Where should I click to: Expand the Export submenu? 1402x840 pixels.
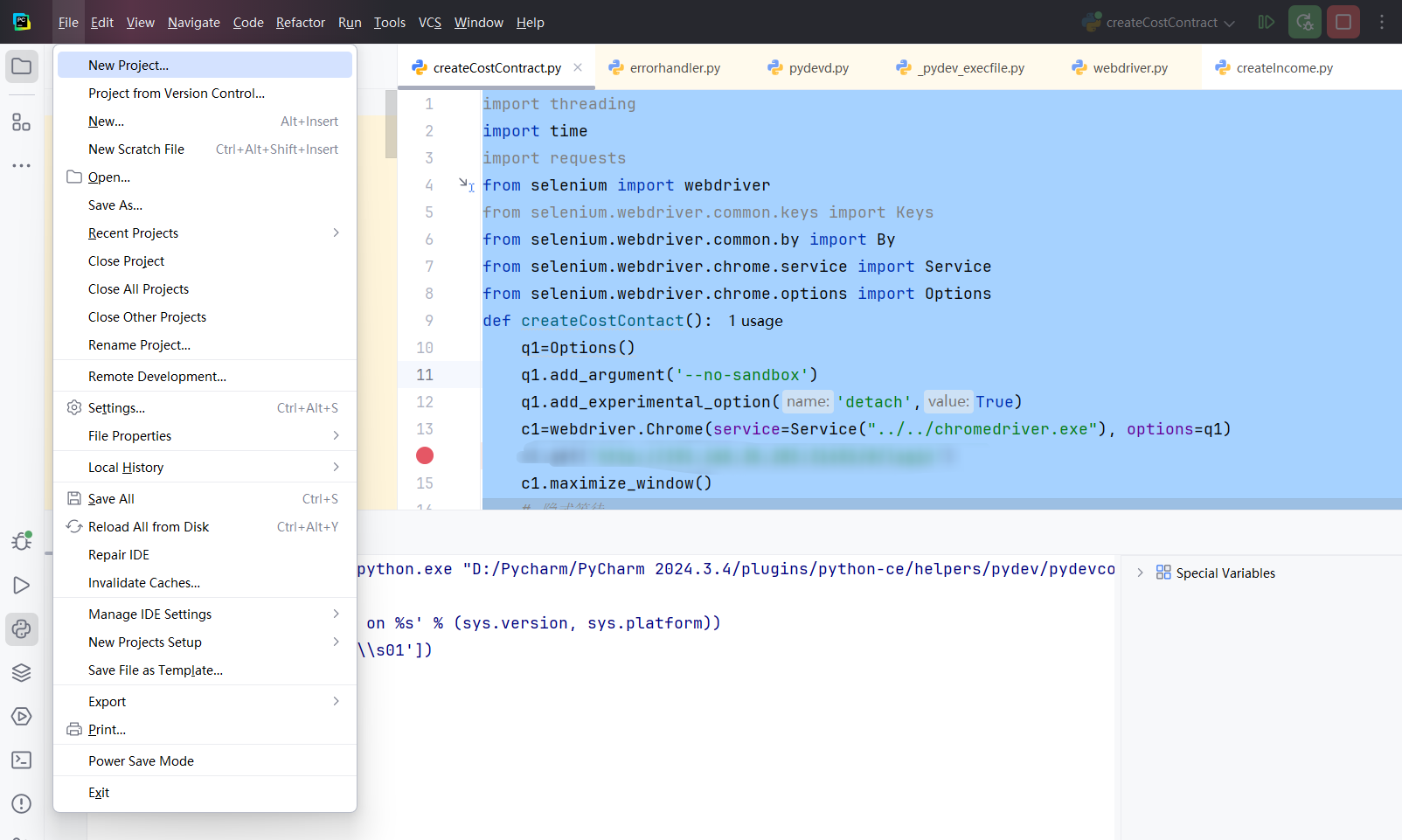(336, 701)
